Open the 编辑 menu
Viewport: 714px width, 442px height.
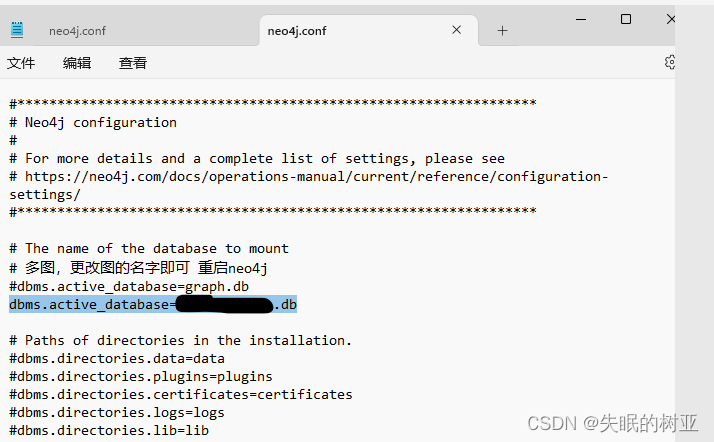tap(77, 63)
